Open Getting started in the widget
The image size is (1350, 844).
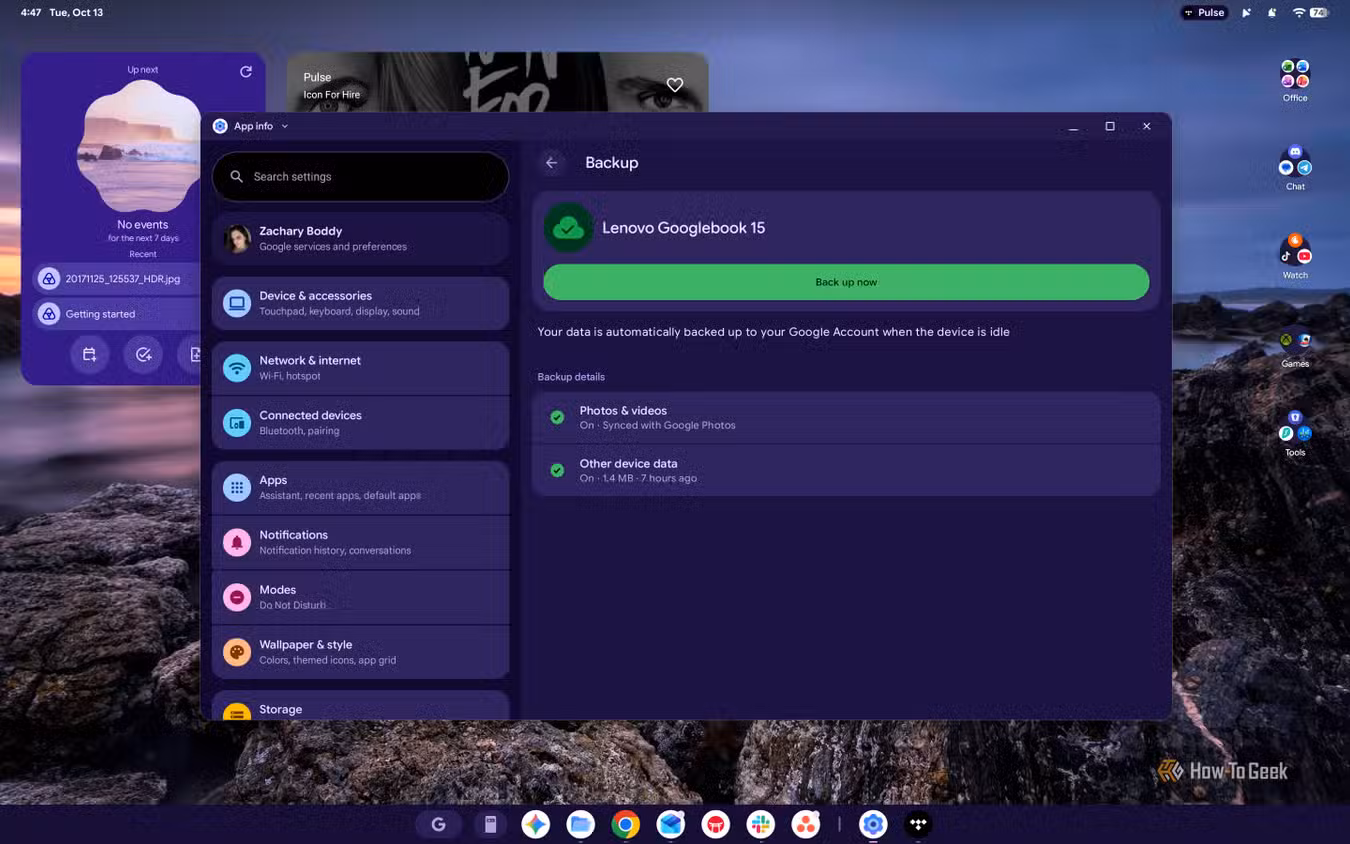[118, 314]
